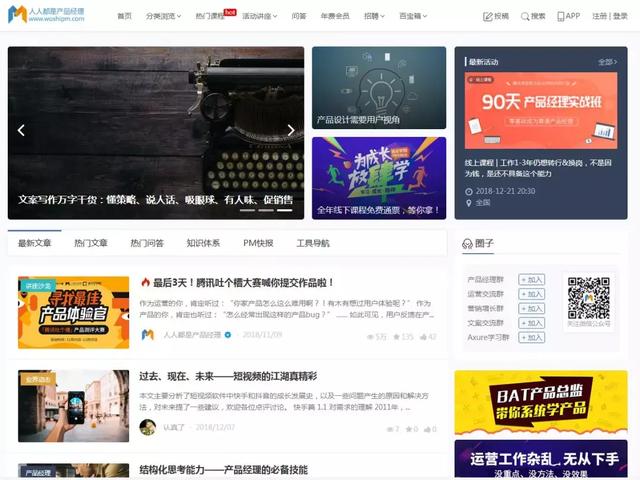Select the 最新文章 tab
640x480 pixels.
click(34, 243)
